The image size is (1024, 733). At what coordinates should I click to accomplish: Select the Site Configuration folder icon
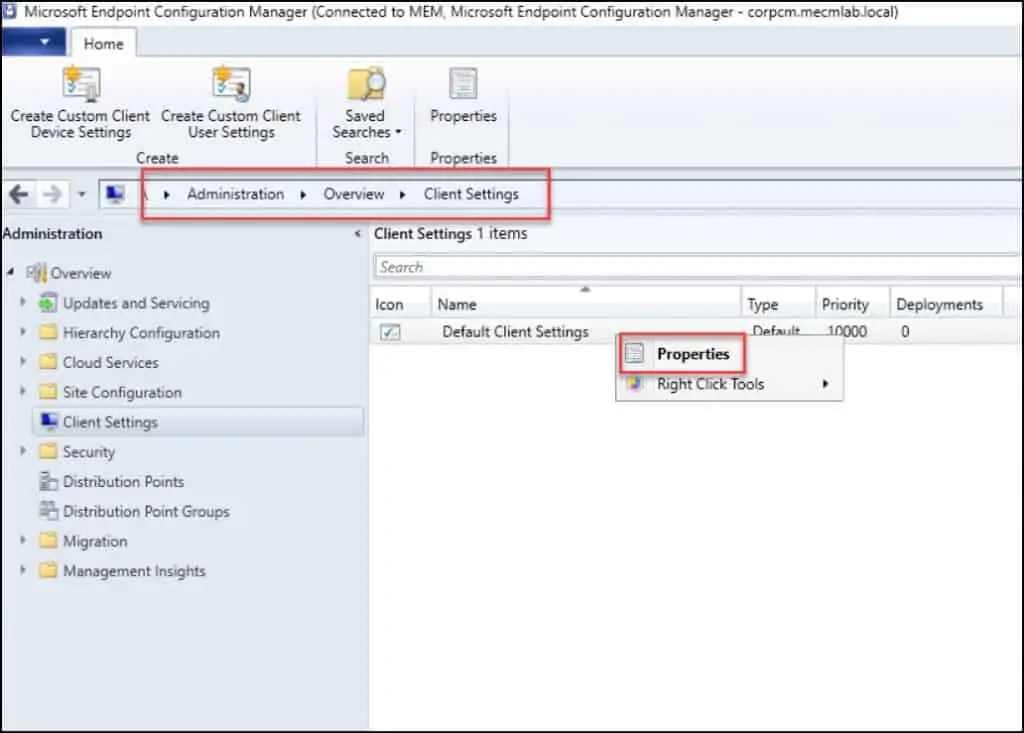[x=48, y=392]
